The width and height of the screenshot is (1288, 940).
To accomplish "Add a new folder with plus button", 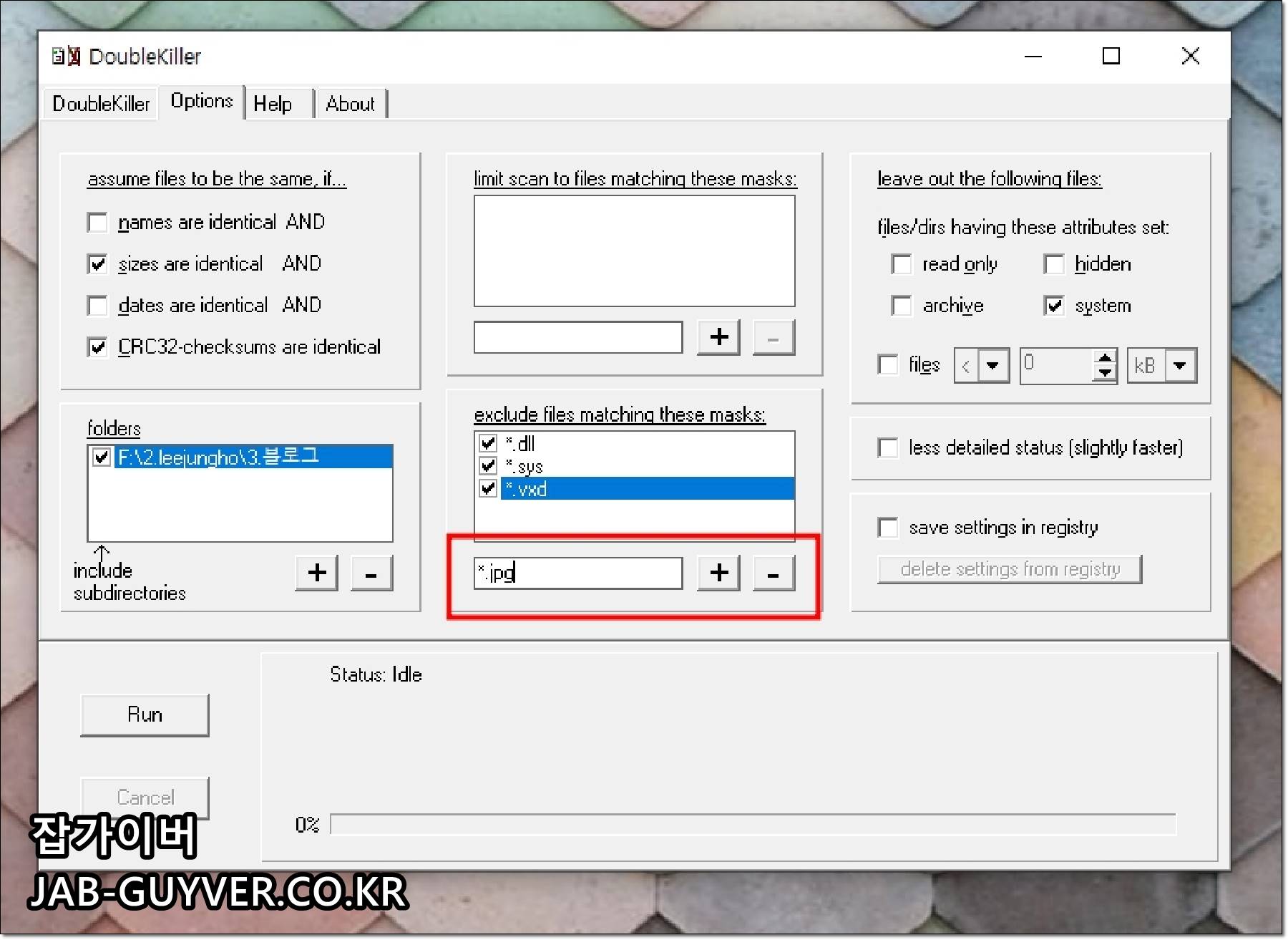I will tap(316, 573).
